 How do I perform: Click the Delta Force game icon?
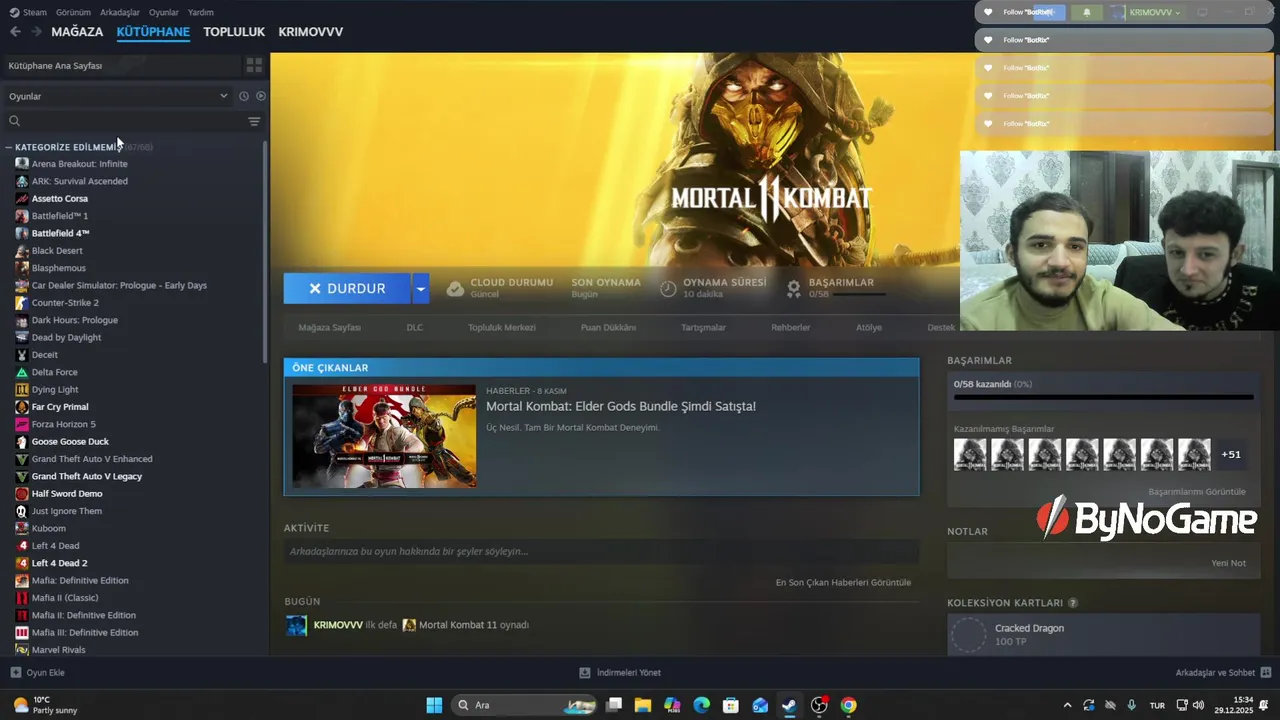(x=22, y=372)
